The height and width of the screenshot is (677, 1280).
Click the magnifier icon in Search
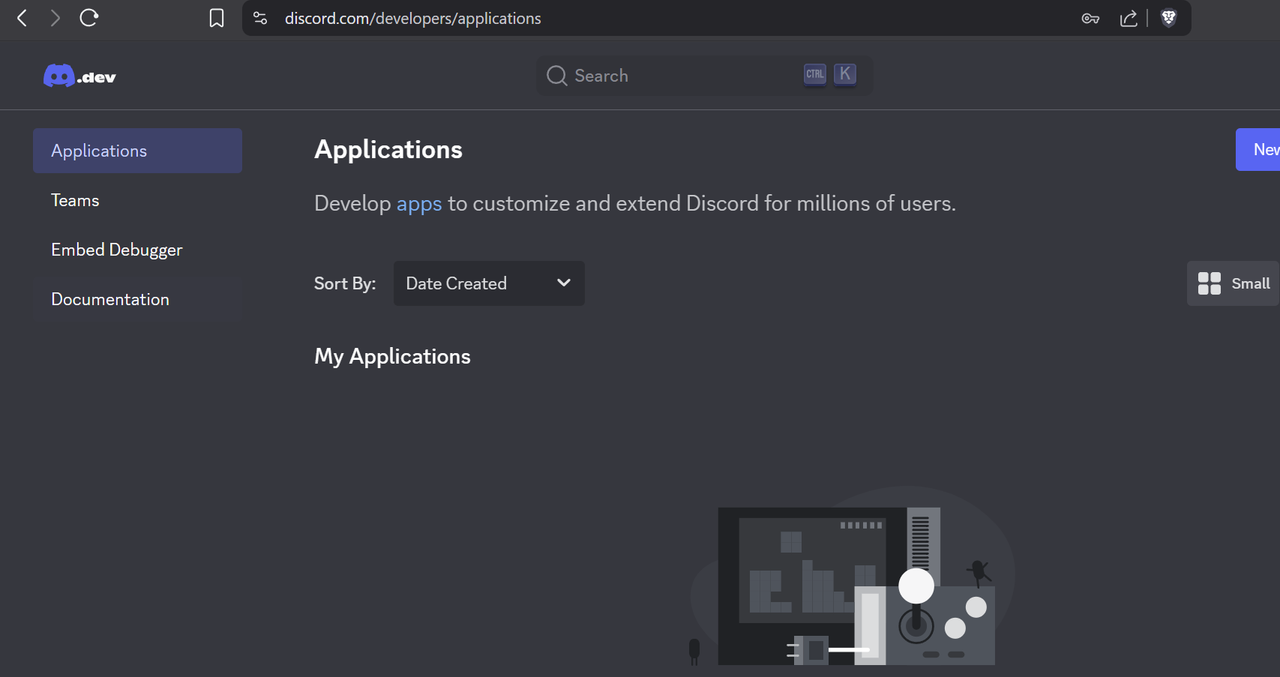click(557, 76)
